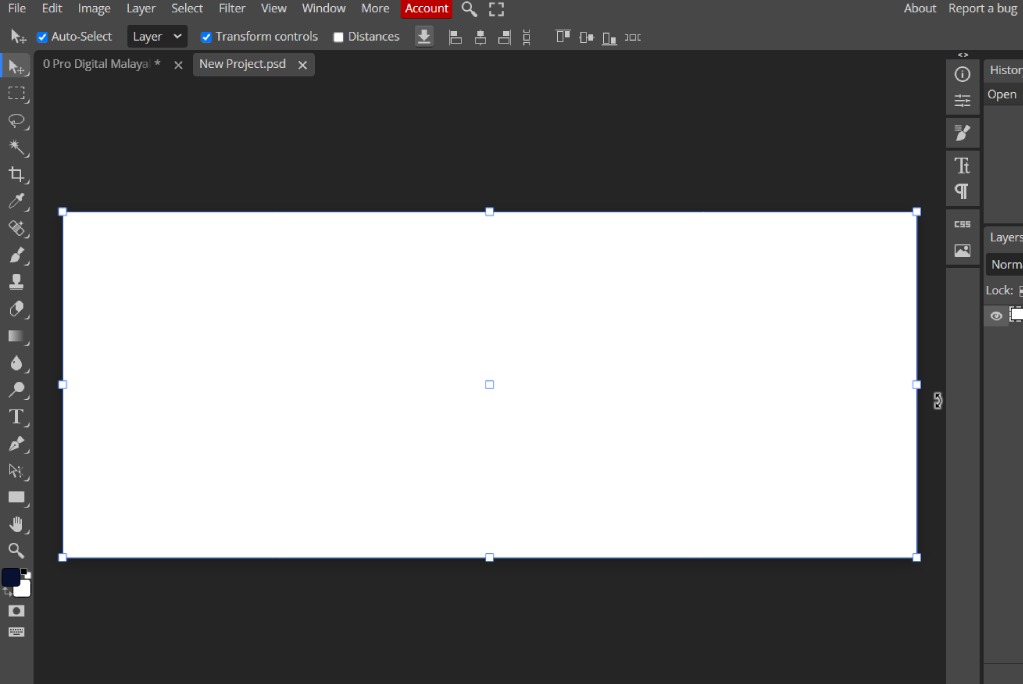Click the horizontal distribute spacing icon
Viewport: 1023px width, 684px height.
(633, 37)
